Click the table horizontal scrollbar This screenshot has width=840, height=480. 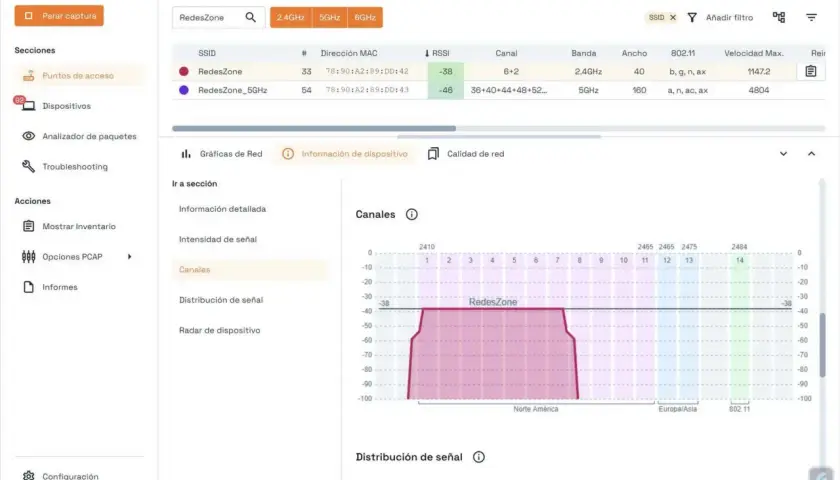pos(314,129)
